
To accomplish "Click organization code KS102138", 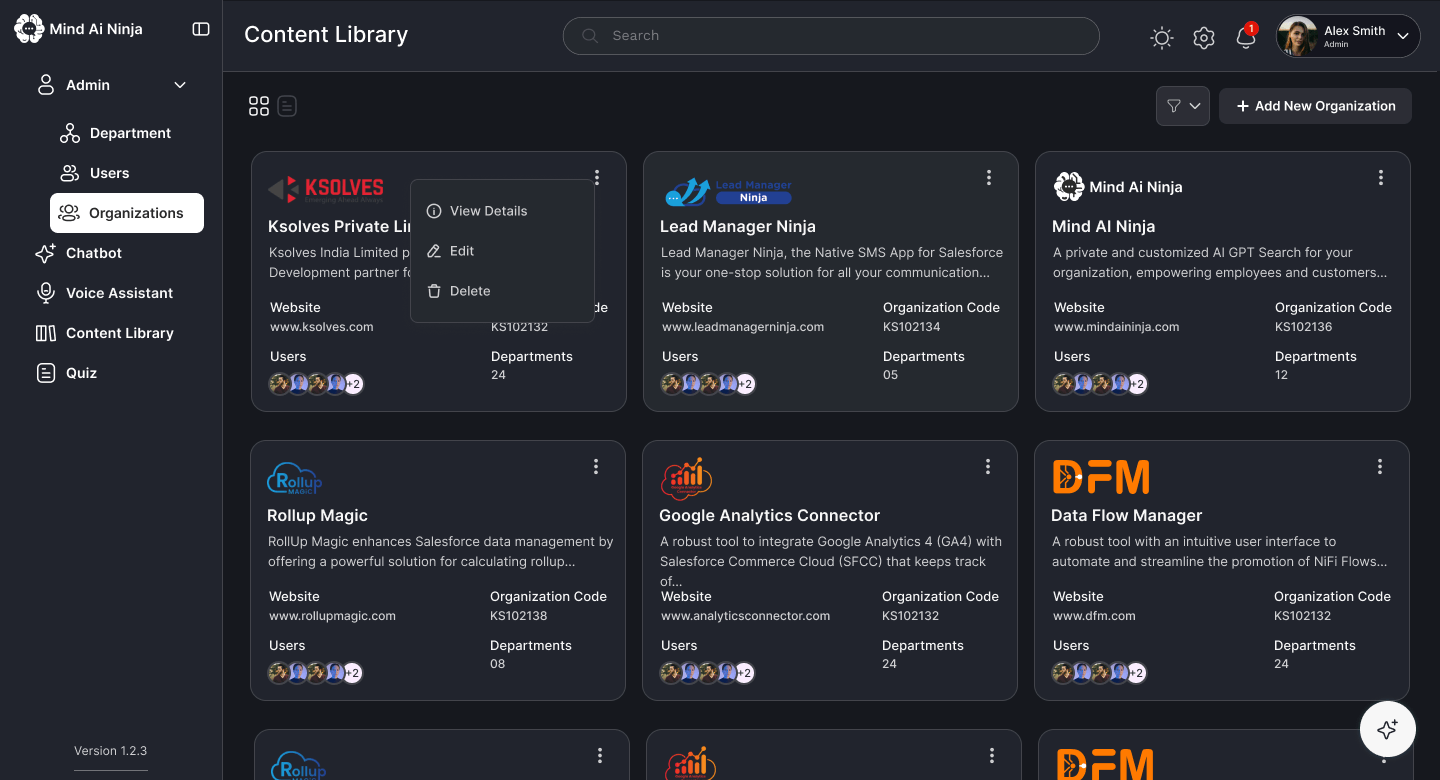I will coord(519,616).
